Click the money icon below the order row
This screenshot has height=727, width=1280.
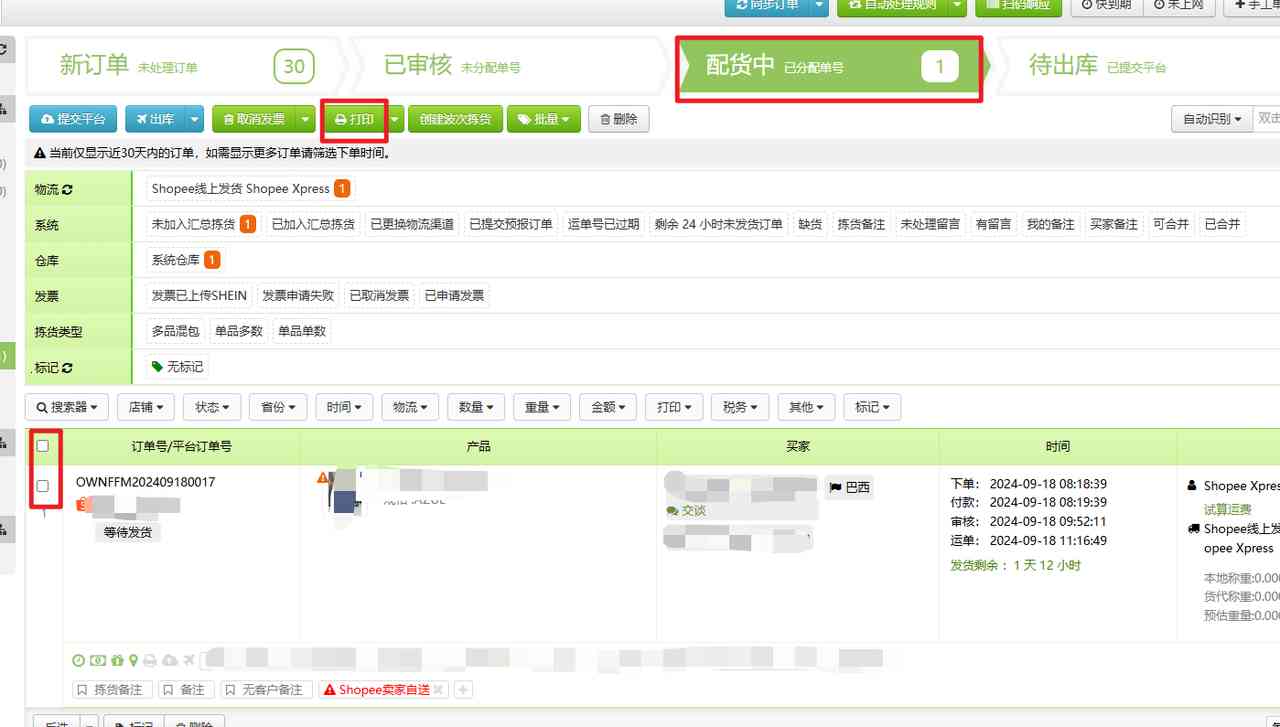(x=97, y=660)
